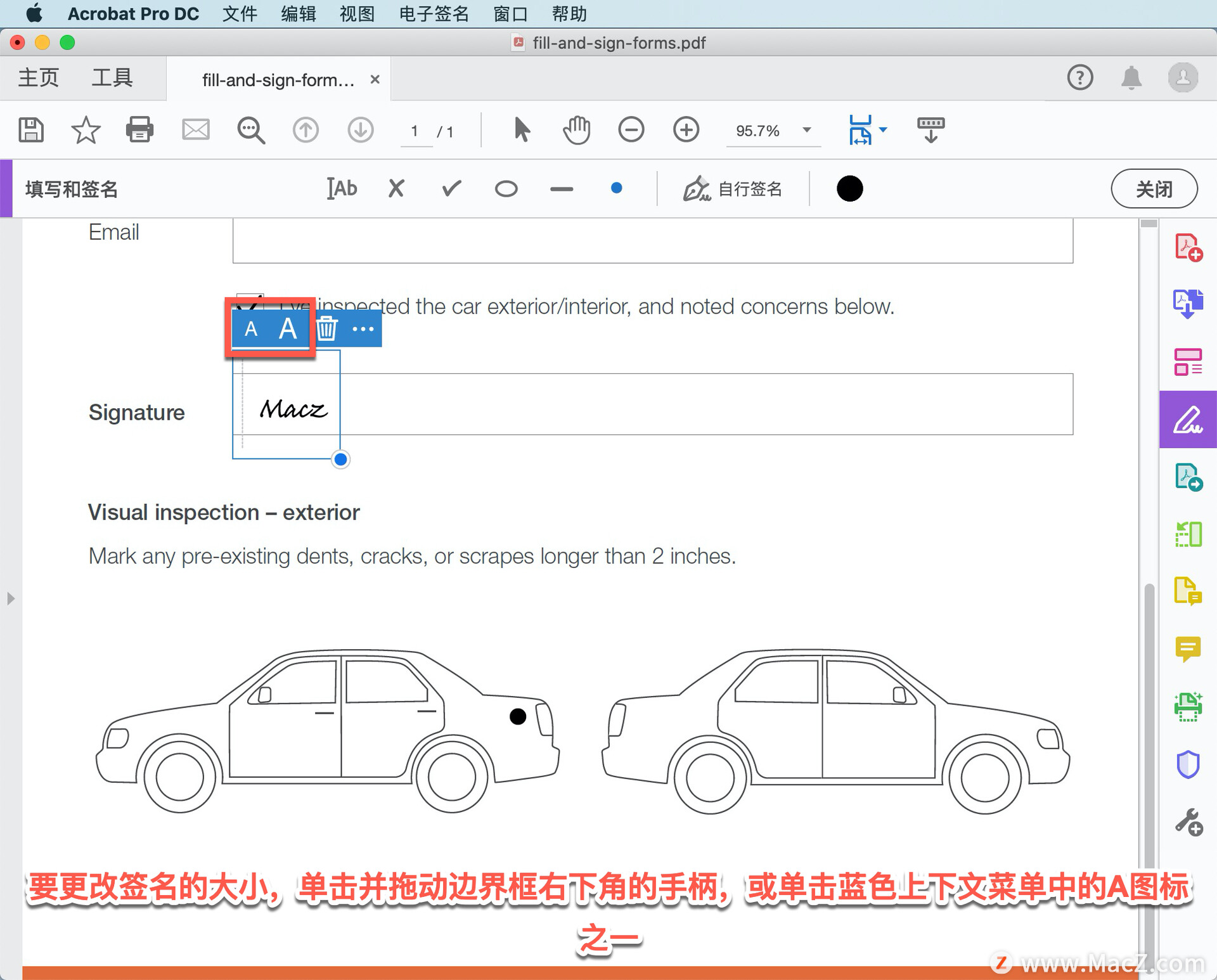
Task: Click the read mode keyboard-down icon
Action: click(x=930, y=131)
